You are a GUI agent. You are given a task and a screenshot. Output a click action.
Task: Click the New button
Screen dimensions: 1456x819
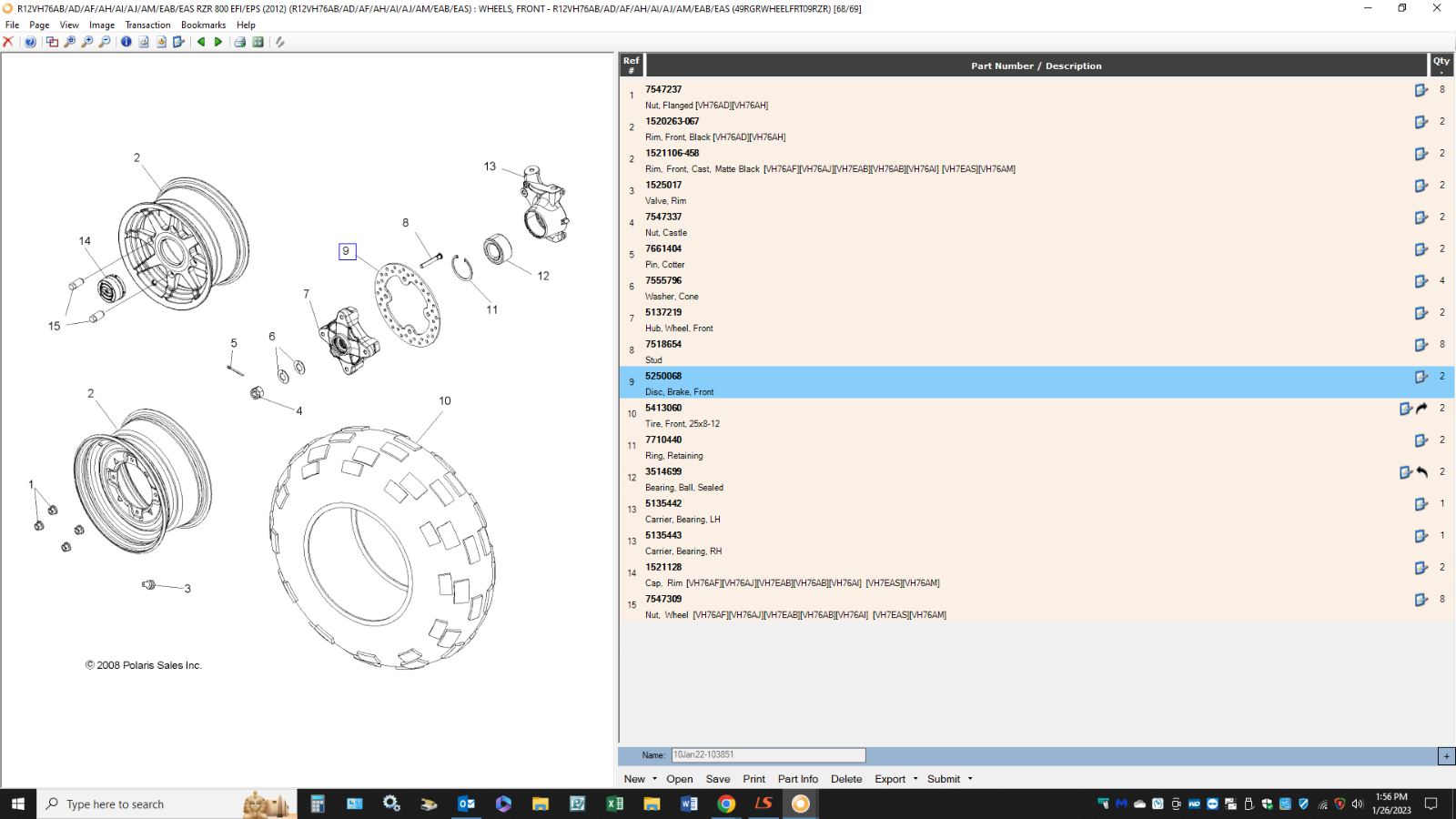click(634, 779)
